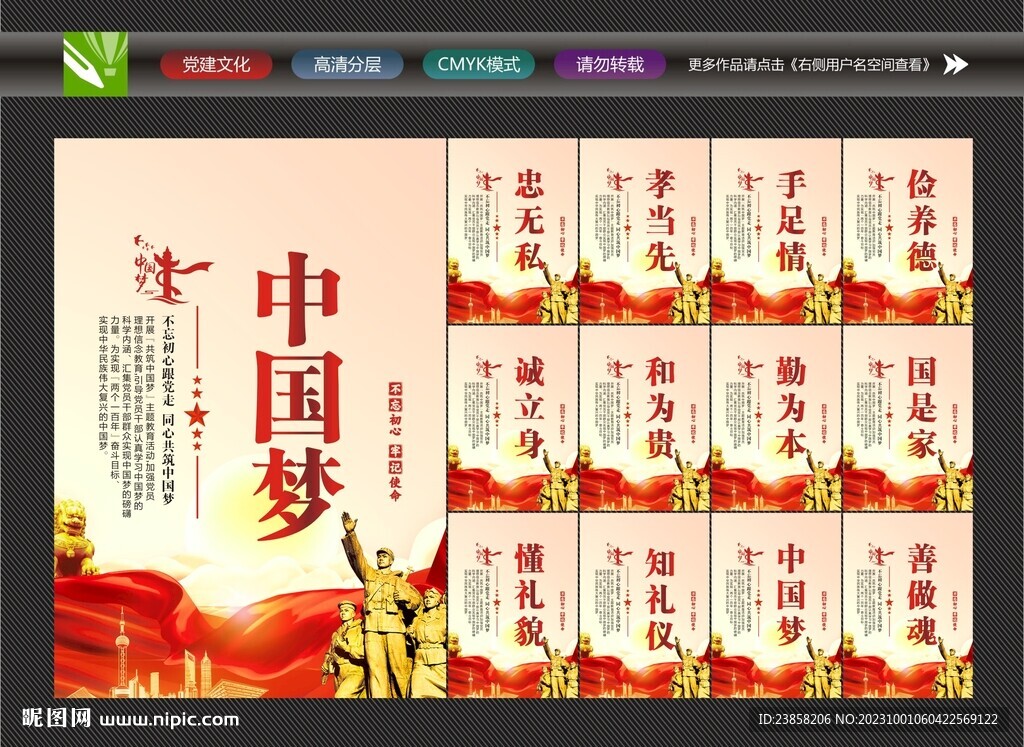Open the 懂礼貌 poster thumbnail
Image resolution: width=1024 pixels, height=747 pixels.
[x=513, y=606]
